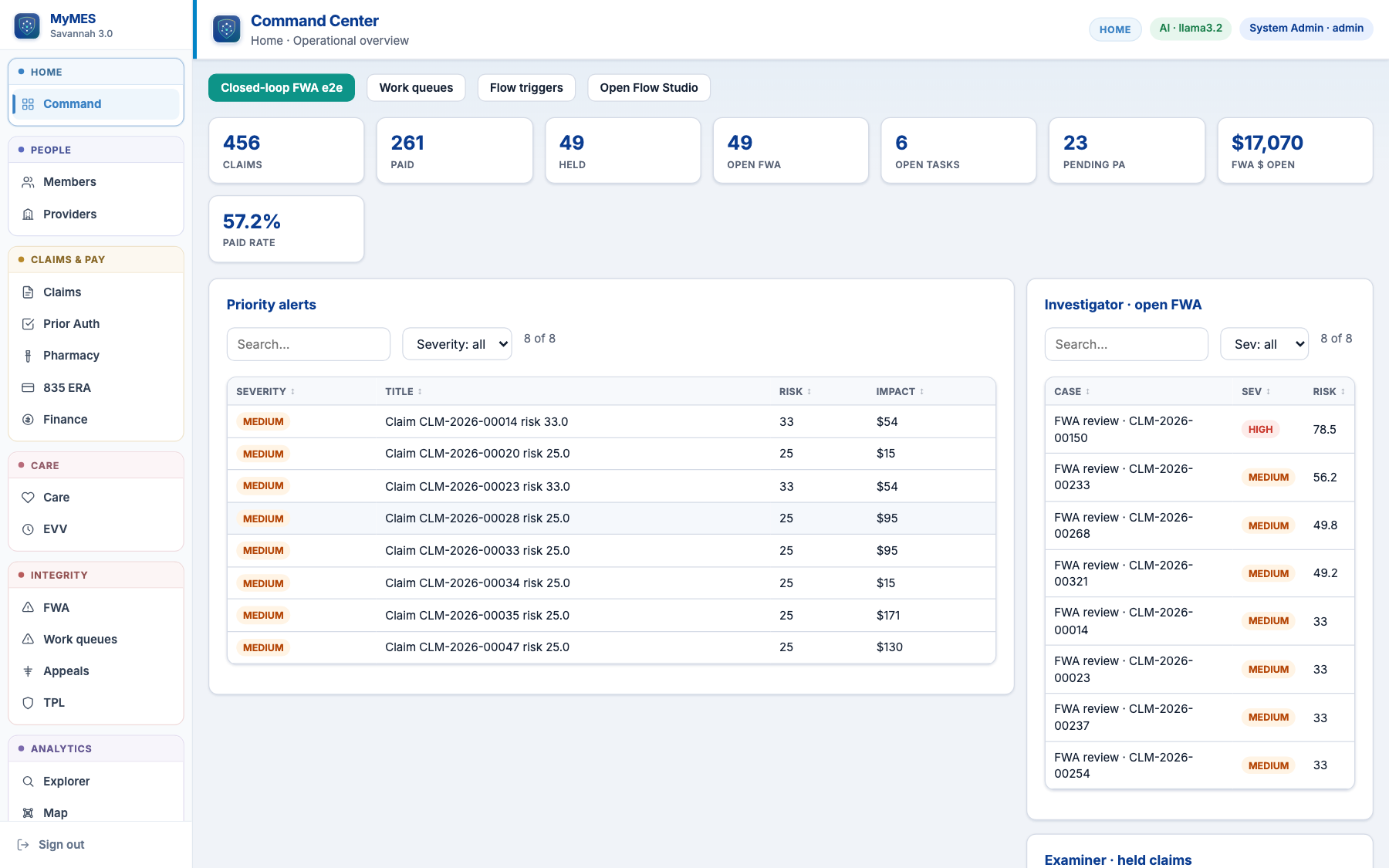
Task: Sort Priority alerts by TITLE column
Action: [x=404, y=392]
